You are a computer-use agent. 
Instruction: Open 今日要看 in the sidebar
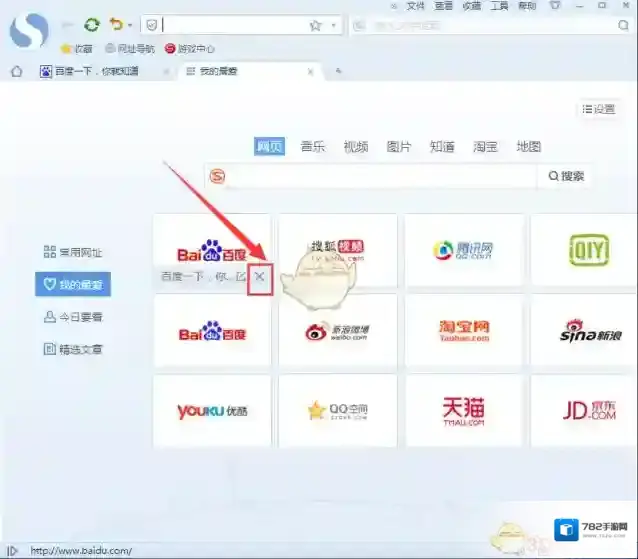click(73, 317)
